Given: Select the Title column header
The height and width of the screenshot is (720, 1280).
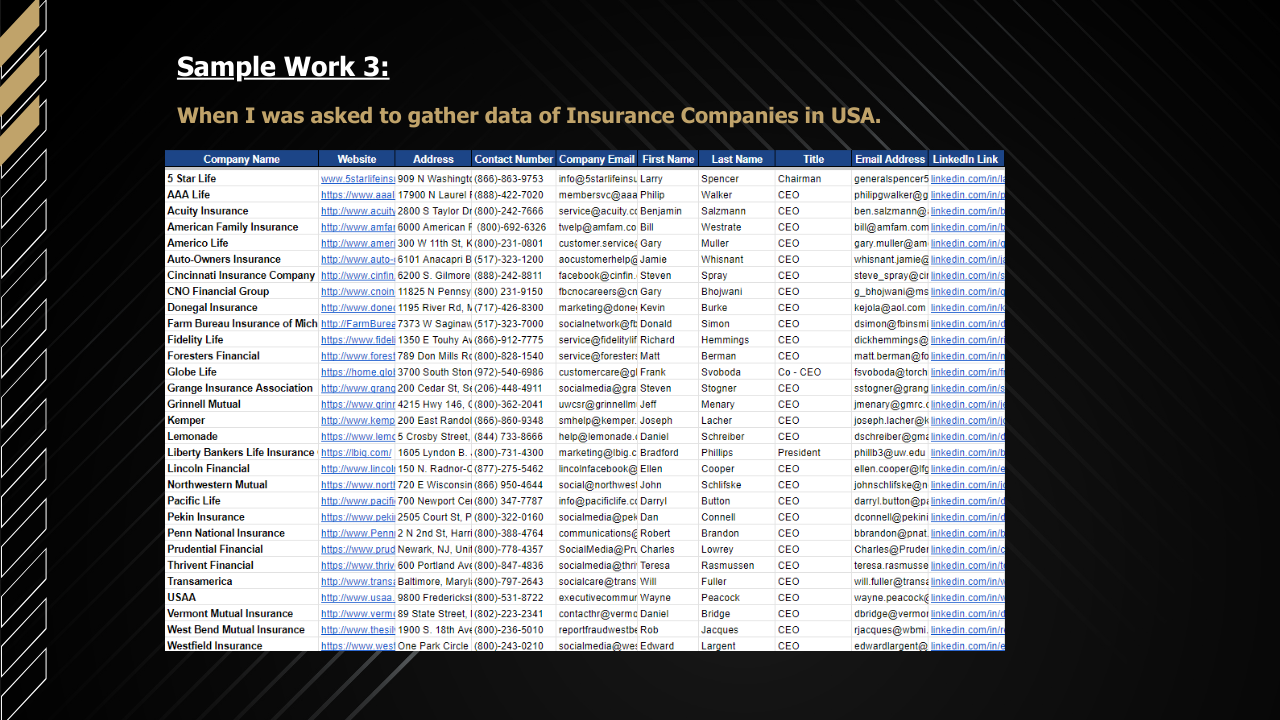Looking at the screenshot, I should point(813,159).
